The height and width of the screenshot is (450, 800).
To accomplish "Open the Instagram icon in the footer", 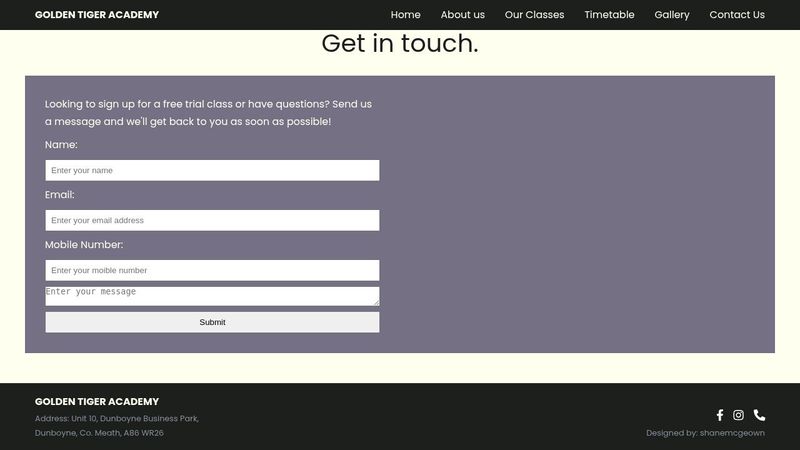I will click(739, 415).
